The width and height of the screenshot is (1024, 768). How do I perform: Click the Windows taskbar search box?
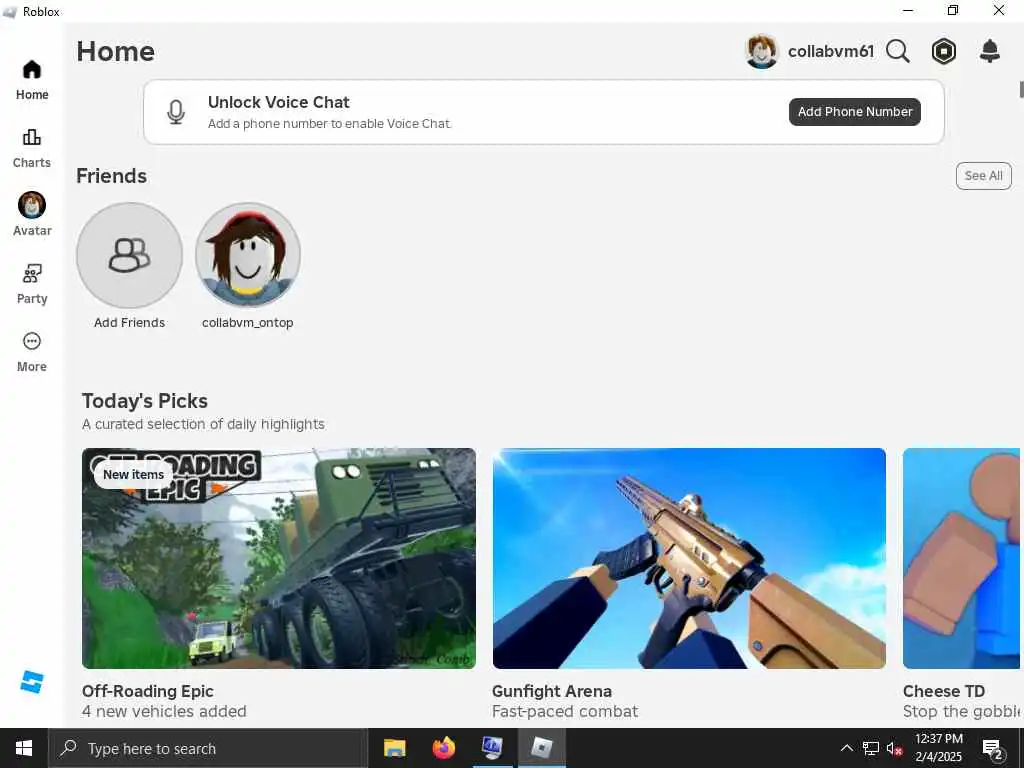208,748
